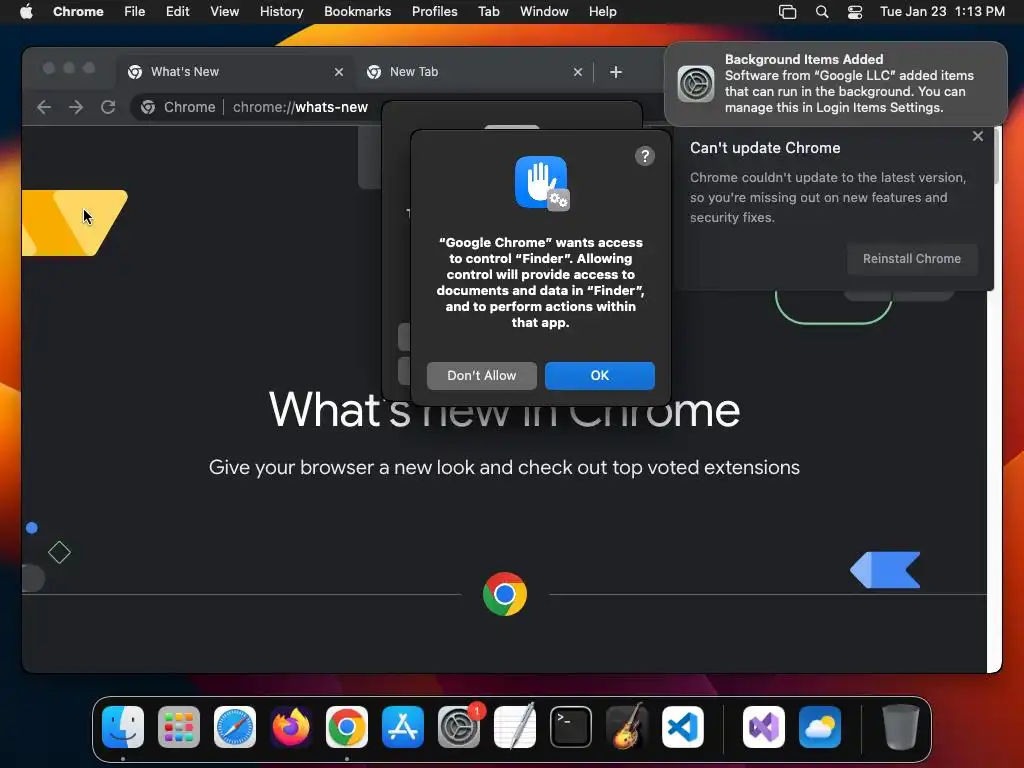The image size is (1024, 768).
Task: Open Launchpad from the Dock
Action: pos(179,727)
